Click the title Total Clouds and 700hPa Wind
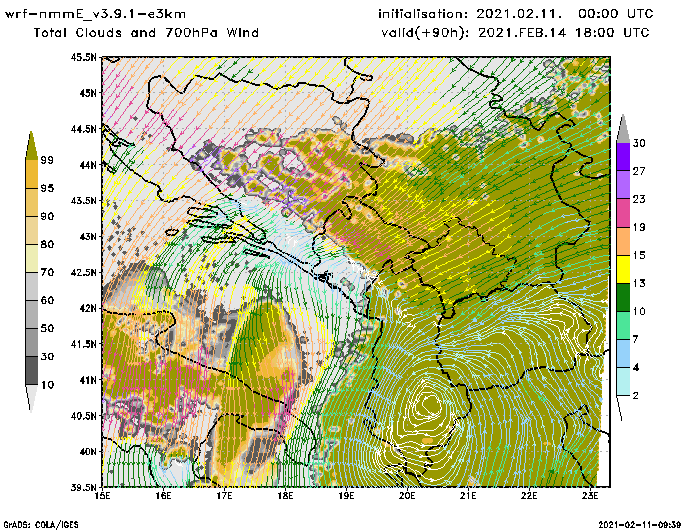700x530 pixels. [x=146, y=33]
